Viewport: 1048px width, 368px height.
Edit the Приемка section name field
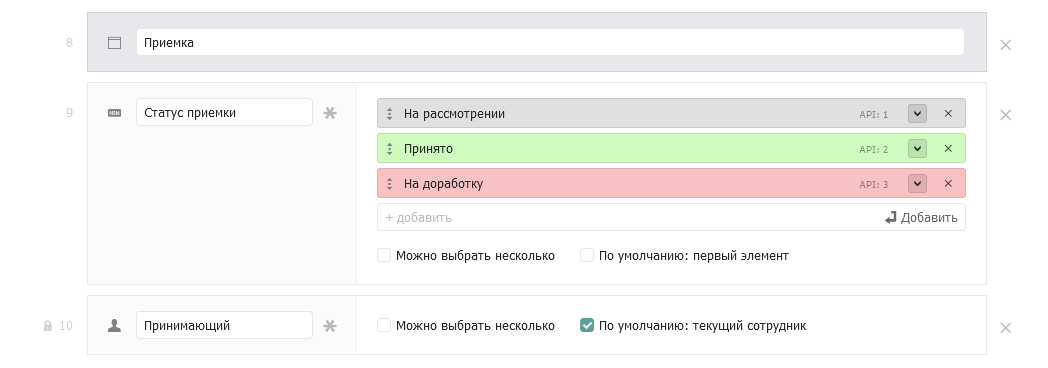click(550, 42)
